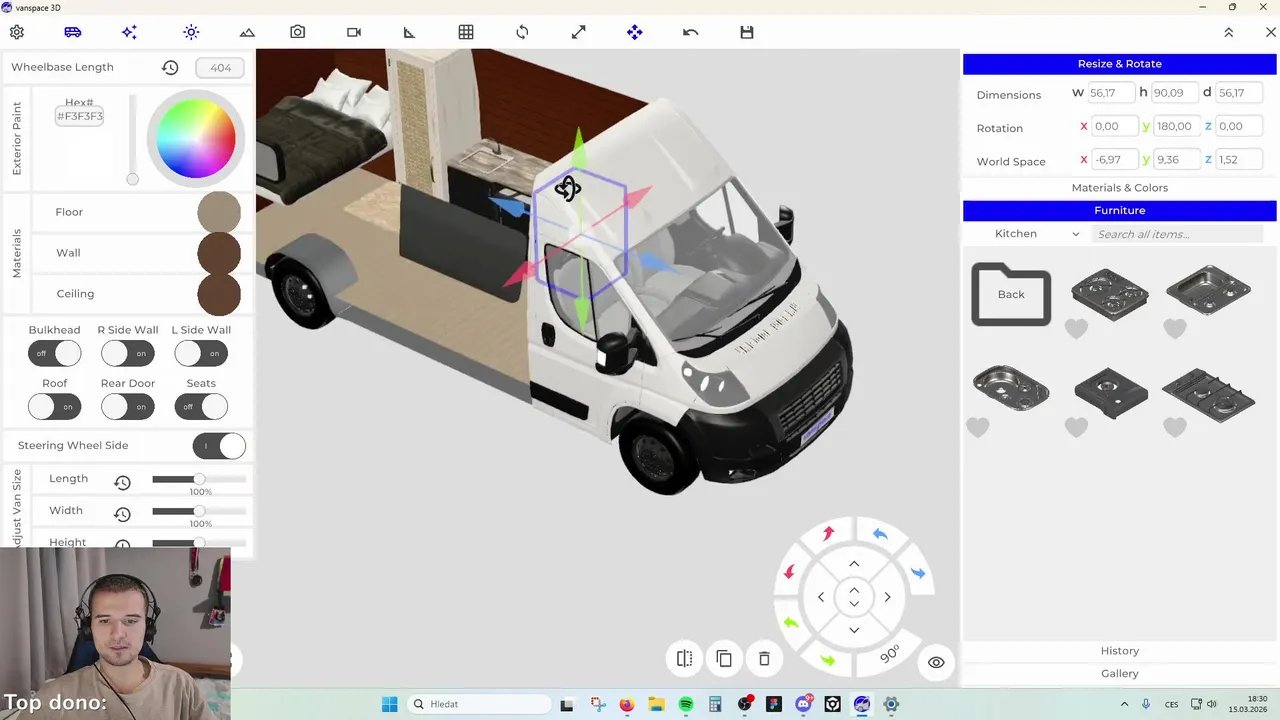This screenshot has width=1280, height=720.
Task: Click the bottom green rotation arrow
Action: [x=828, y=660]
